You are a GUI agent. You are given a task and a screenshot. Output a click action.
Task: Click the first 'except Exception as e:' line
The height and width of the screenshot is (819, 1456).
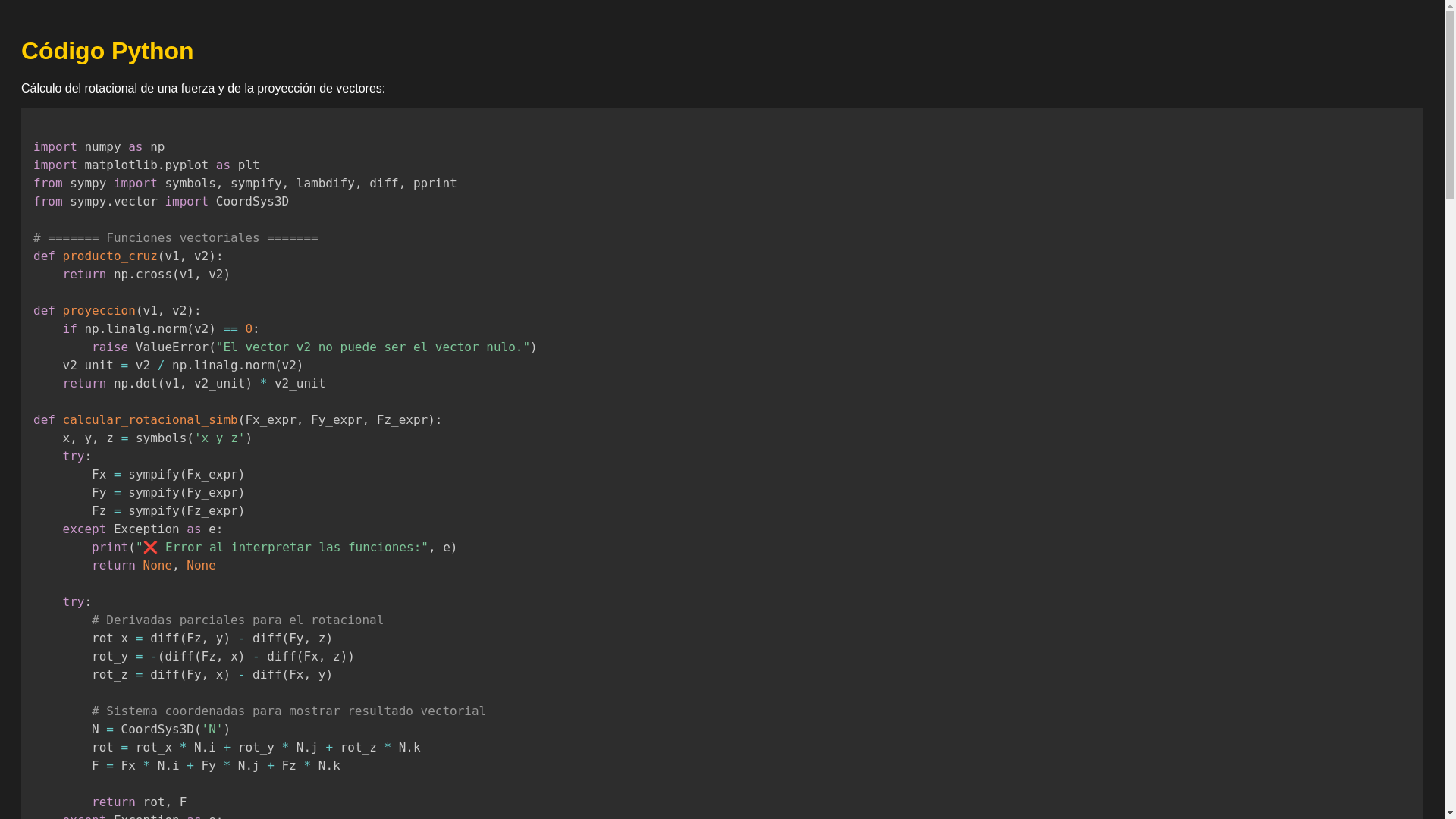(143, 529)
